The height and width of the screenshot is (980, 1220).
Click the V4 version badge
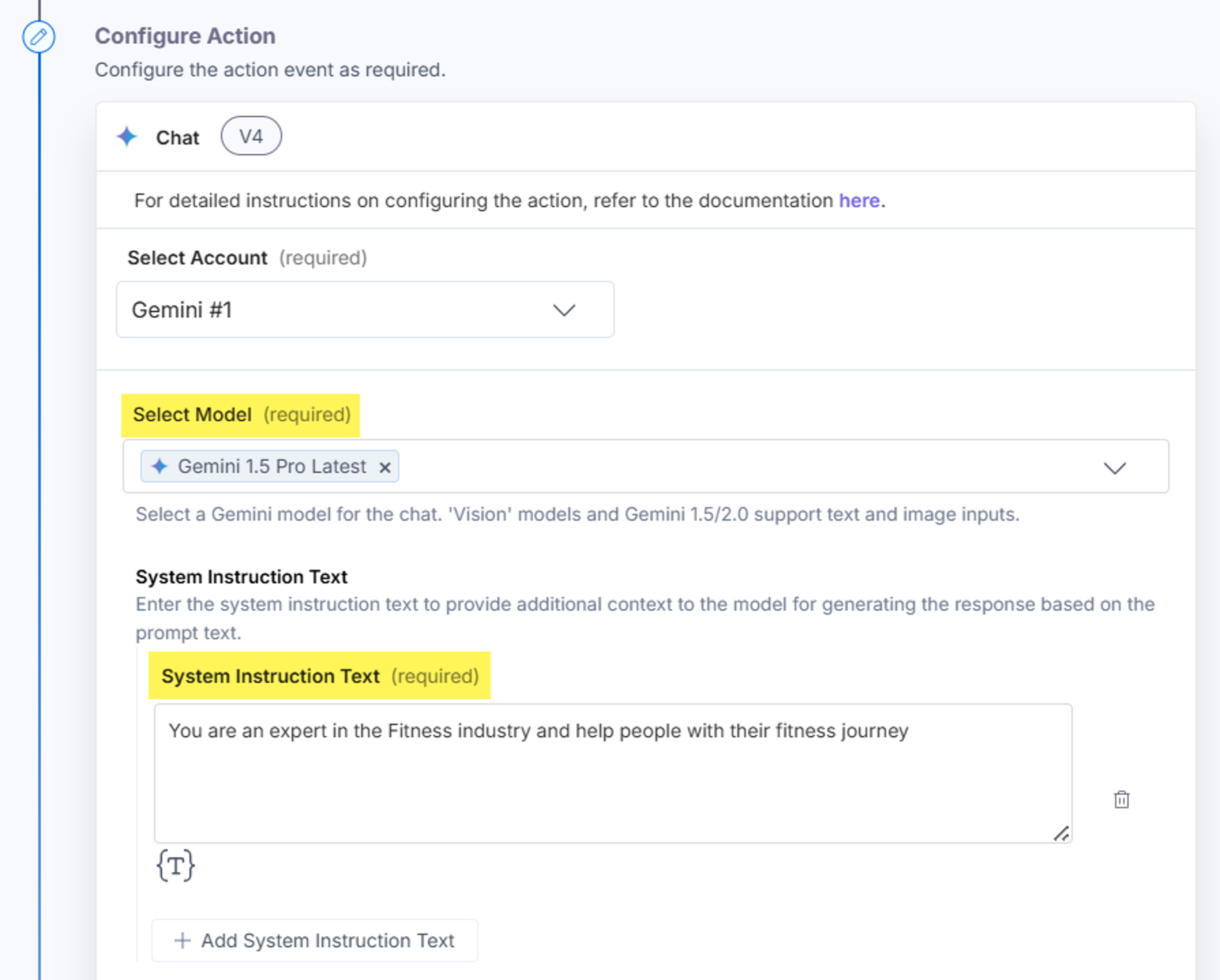(251, 136)
